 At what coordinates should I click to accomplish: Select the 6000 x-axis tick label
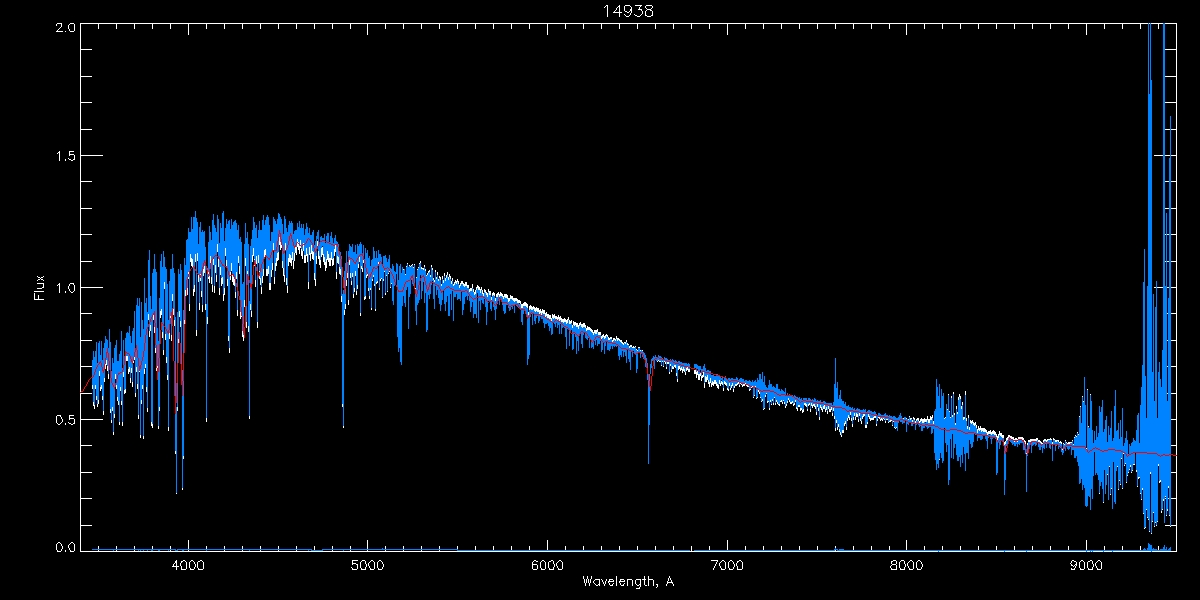coord(547,563)
